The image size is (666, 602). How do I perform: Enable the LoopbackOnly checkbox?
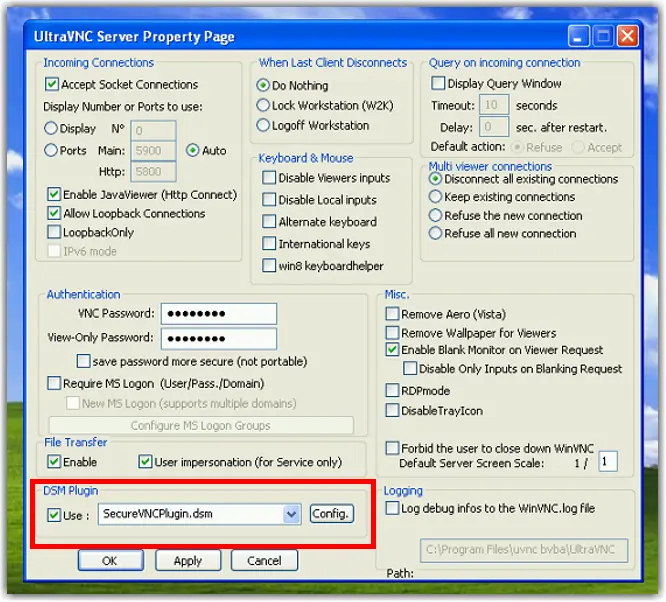[54, 232]
